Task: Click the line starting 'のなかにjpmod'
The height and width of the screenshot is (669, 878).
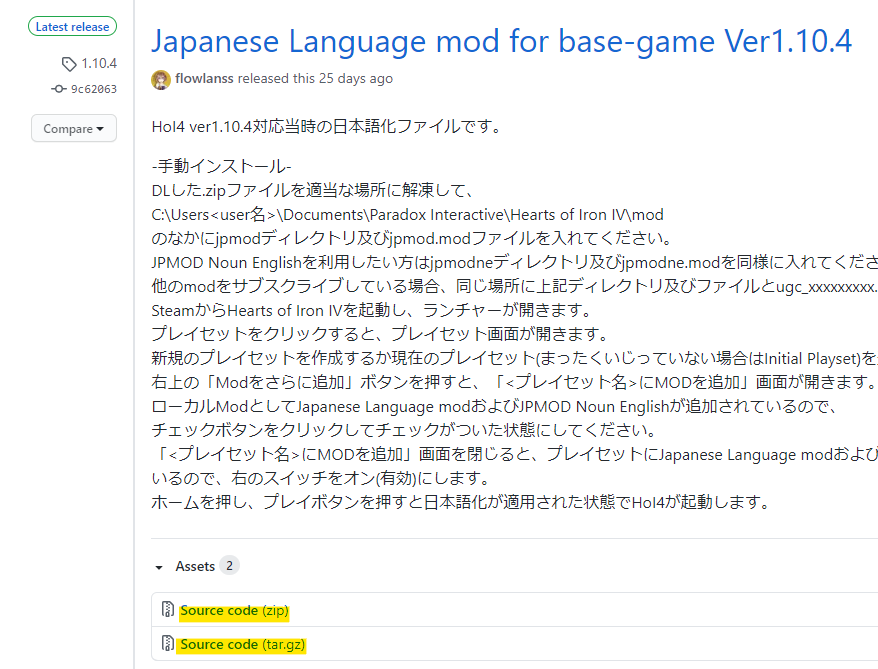Action: (412, 238)
